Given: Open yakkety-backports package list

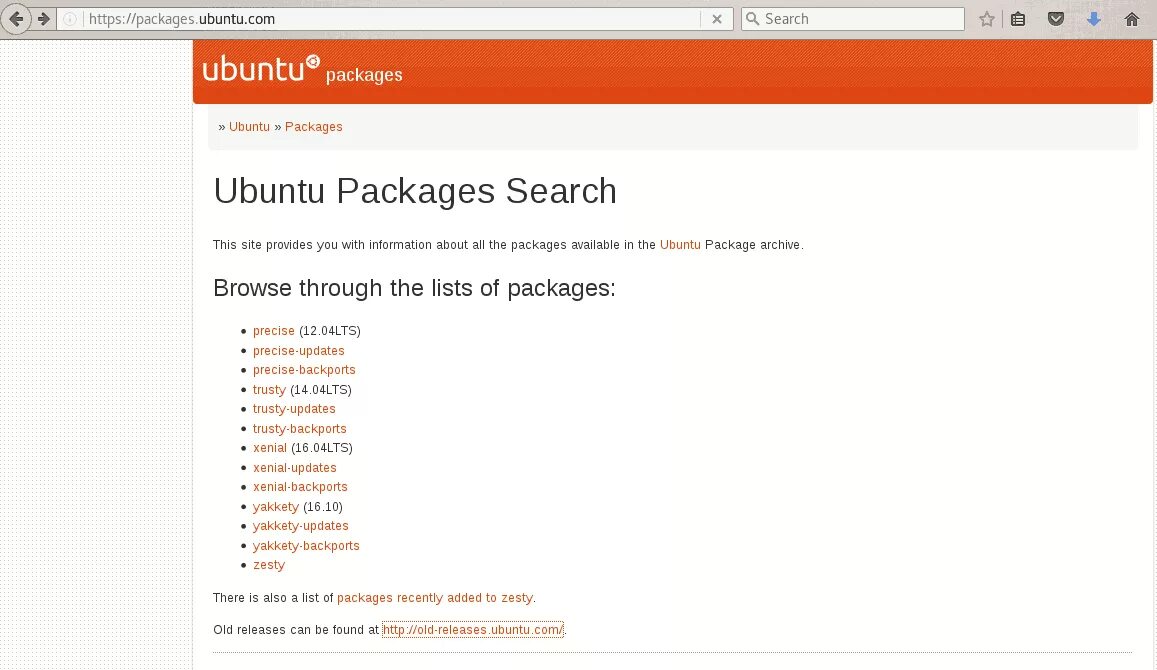Looking at the screenshot, I should point(306,546).
